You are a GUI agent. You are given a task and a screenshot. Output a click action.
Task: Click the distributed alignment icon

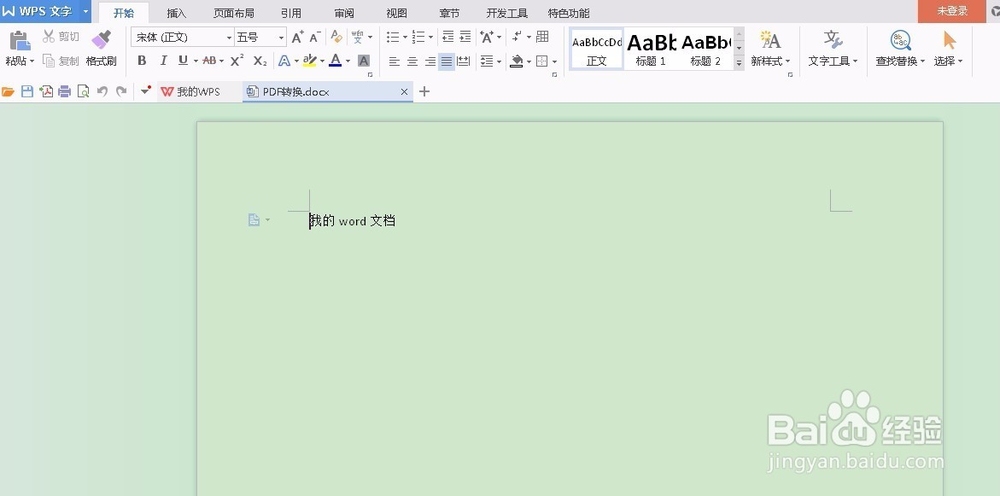click(464, 61)
